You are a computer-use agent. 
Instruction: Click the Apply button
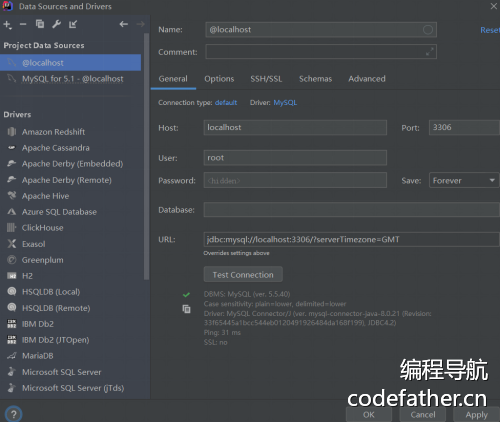pos(476,415)
